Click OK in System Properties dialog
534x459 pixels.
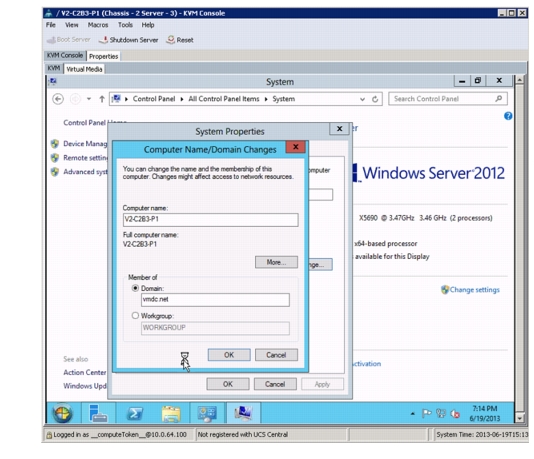(x=228, y=384)
